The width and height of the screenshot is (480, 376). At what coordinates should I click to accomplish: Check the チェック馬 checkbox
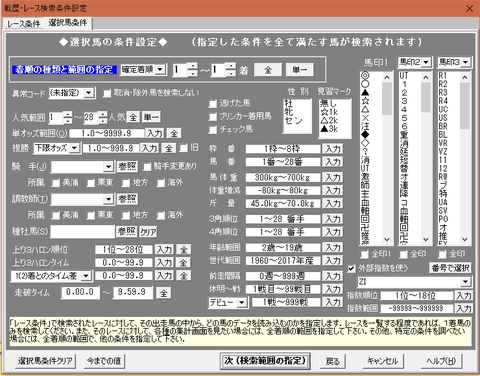212,130
